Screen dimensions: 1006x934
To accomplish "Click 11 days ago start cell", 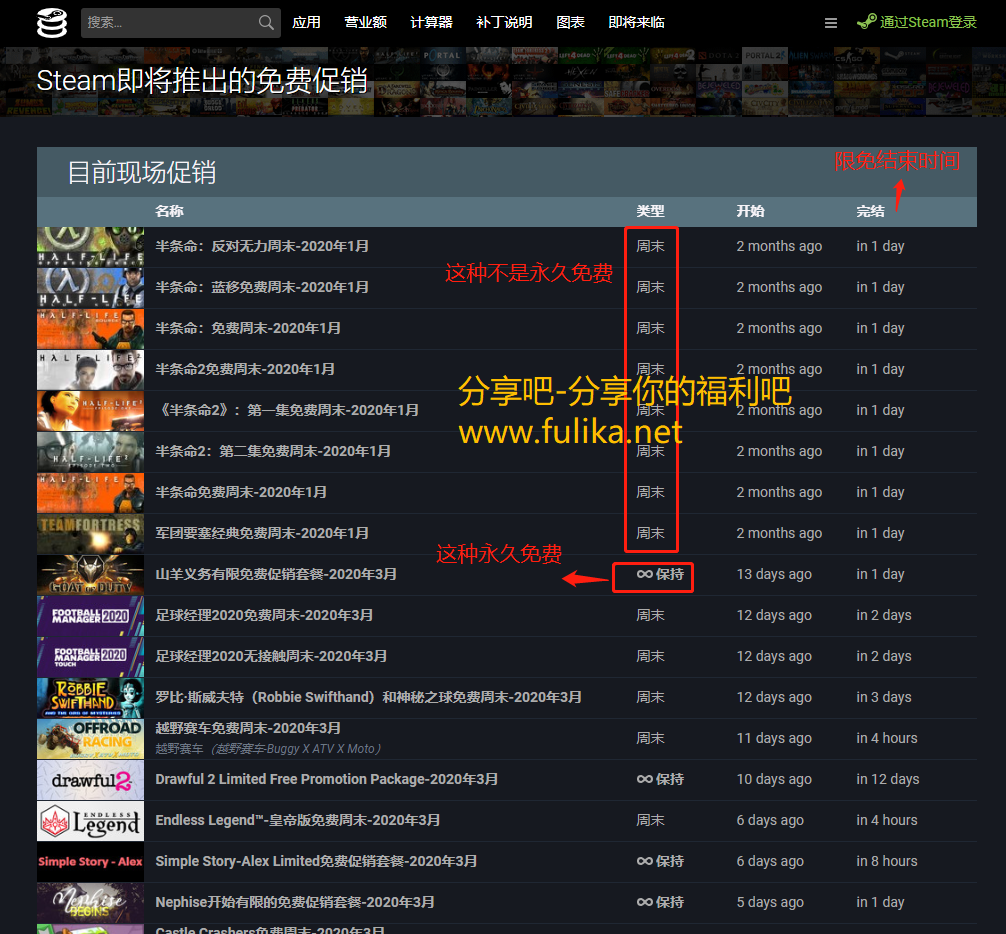I will point(774,739).
